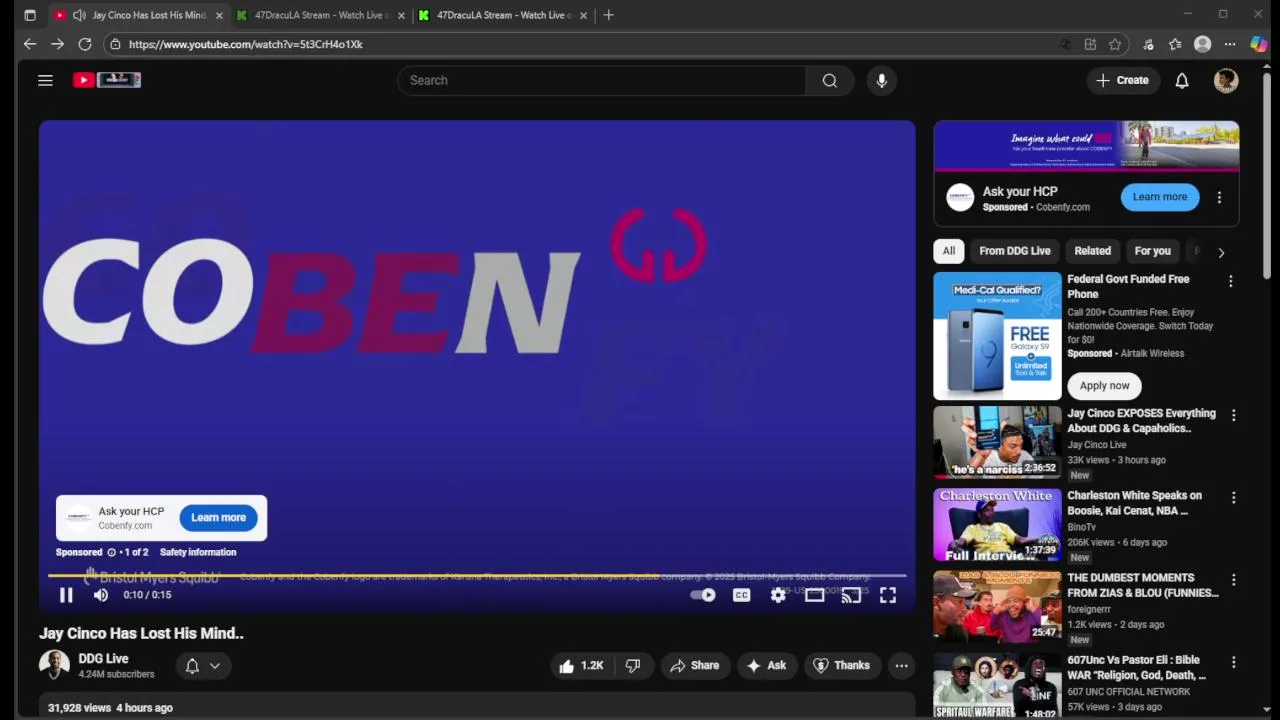Go forward in browser history
Screen dimensions: 1280x720
point(57,44)
